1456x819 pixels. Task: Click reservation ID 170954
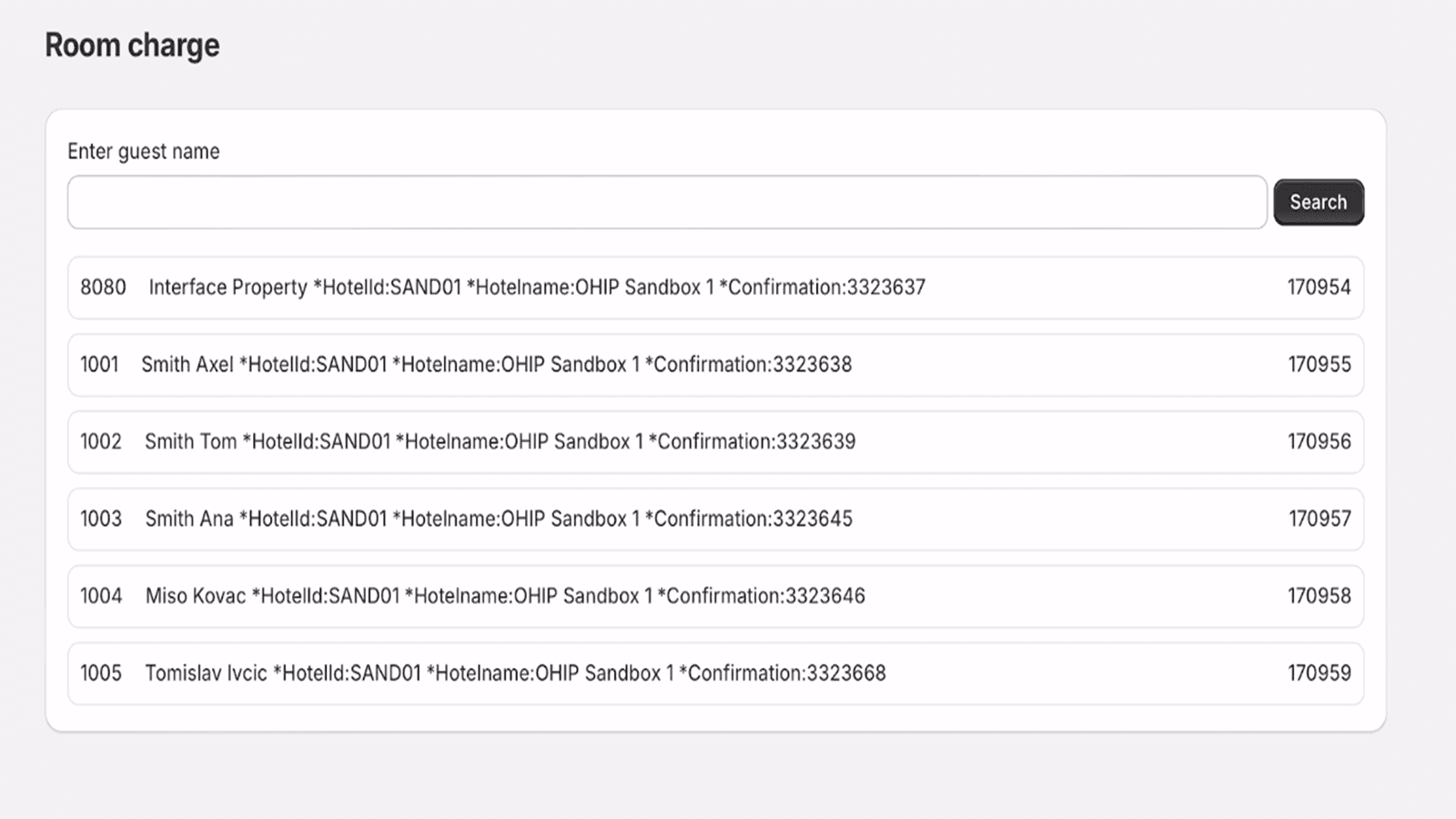pos(1319,288)
